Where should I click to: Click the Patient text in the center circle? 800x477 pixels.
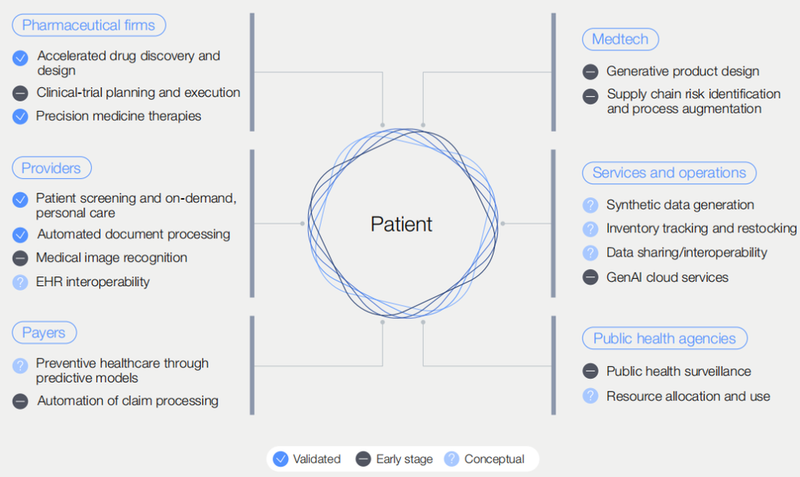pos(402,224)
